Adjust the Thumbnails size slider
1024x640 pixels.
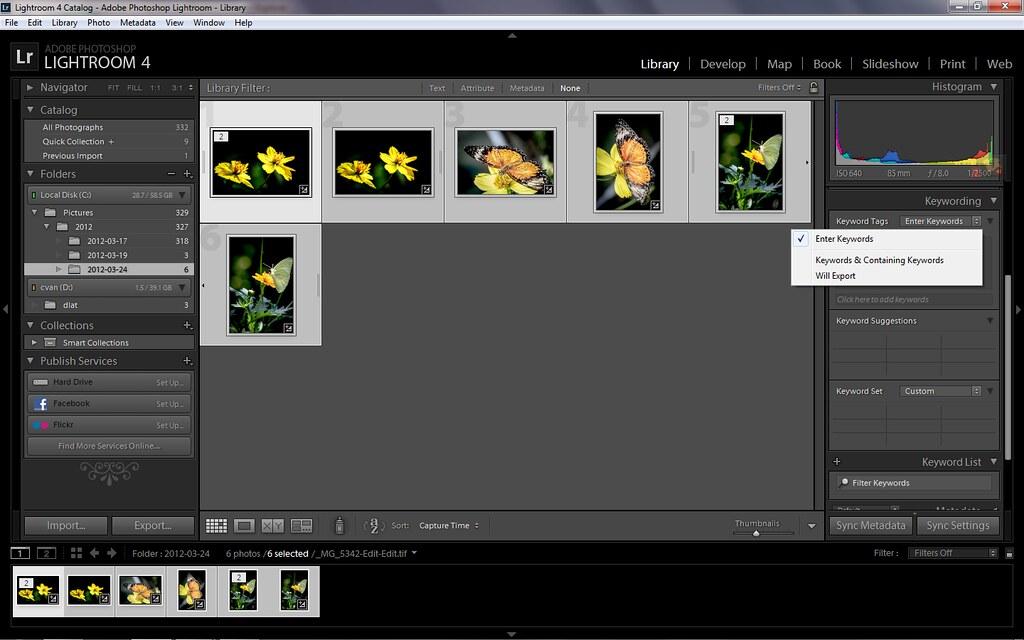tap(756, 533)
